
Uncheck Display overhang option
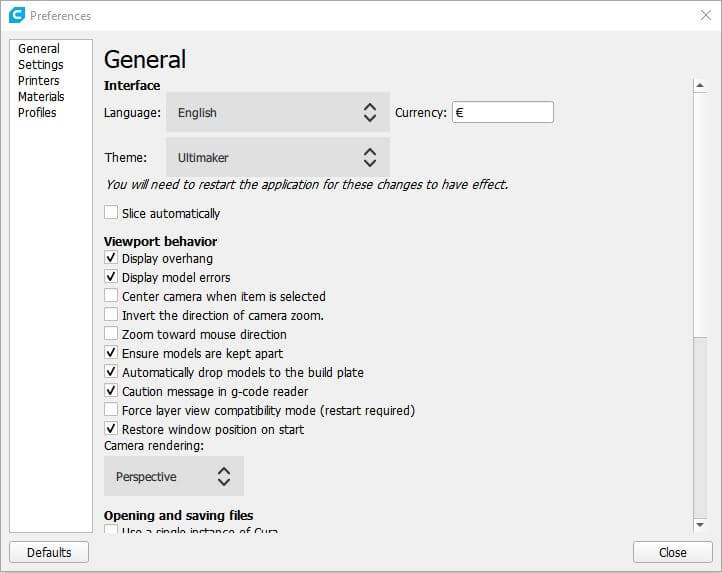click(x=111, y=259)
